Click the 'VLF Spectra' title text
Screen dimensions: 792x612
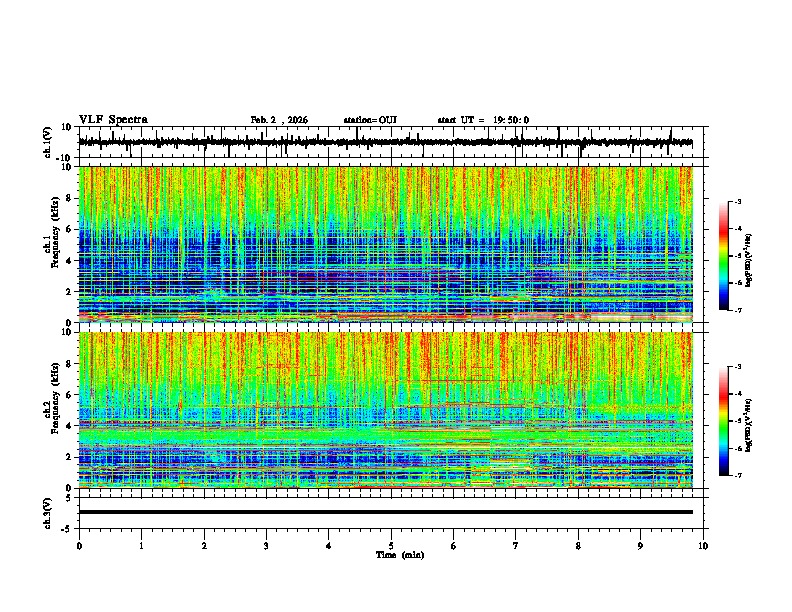(x=113, y=120)
